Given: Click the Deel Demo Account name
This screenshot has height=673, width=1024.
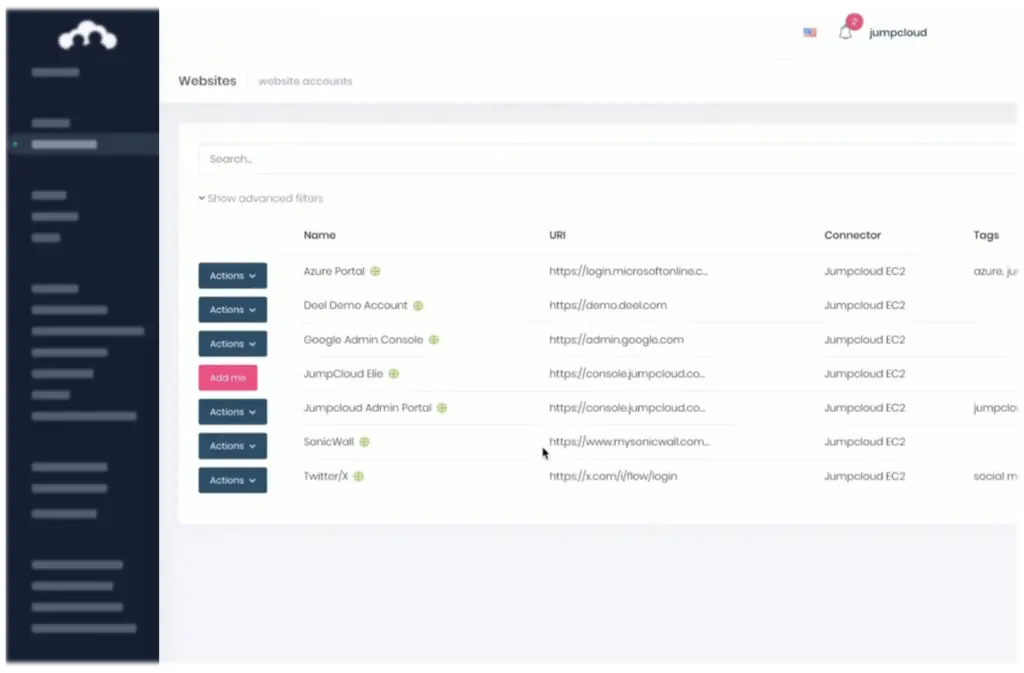Looking at the screenshot, I should click(x=355, y=305).
